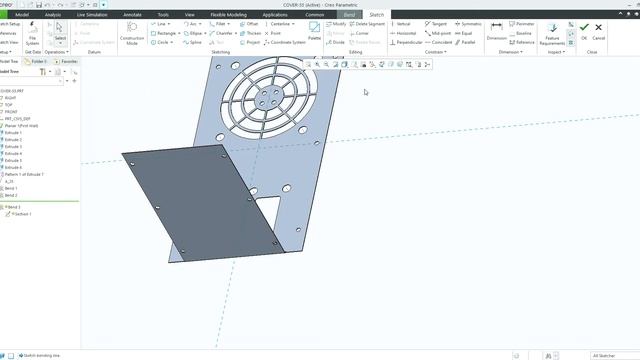Open the Model ribbon tab
The image size is (640, 360).
tap(22, 15)
